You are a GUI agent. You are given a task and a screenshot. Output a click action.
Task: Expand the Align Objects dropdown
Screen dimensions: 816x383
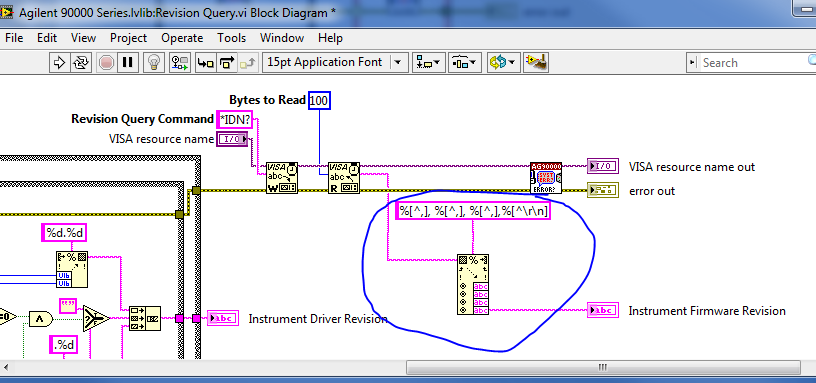point(429,62)
